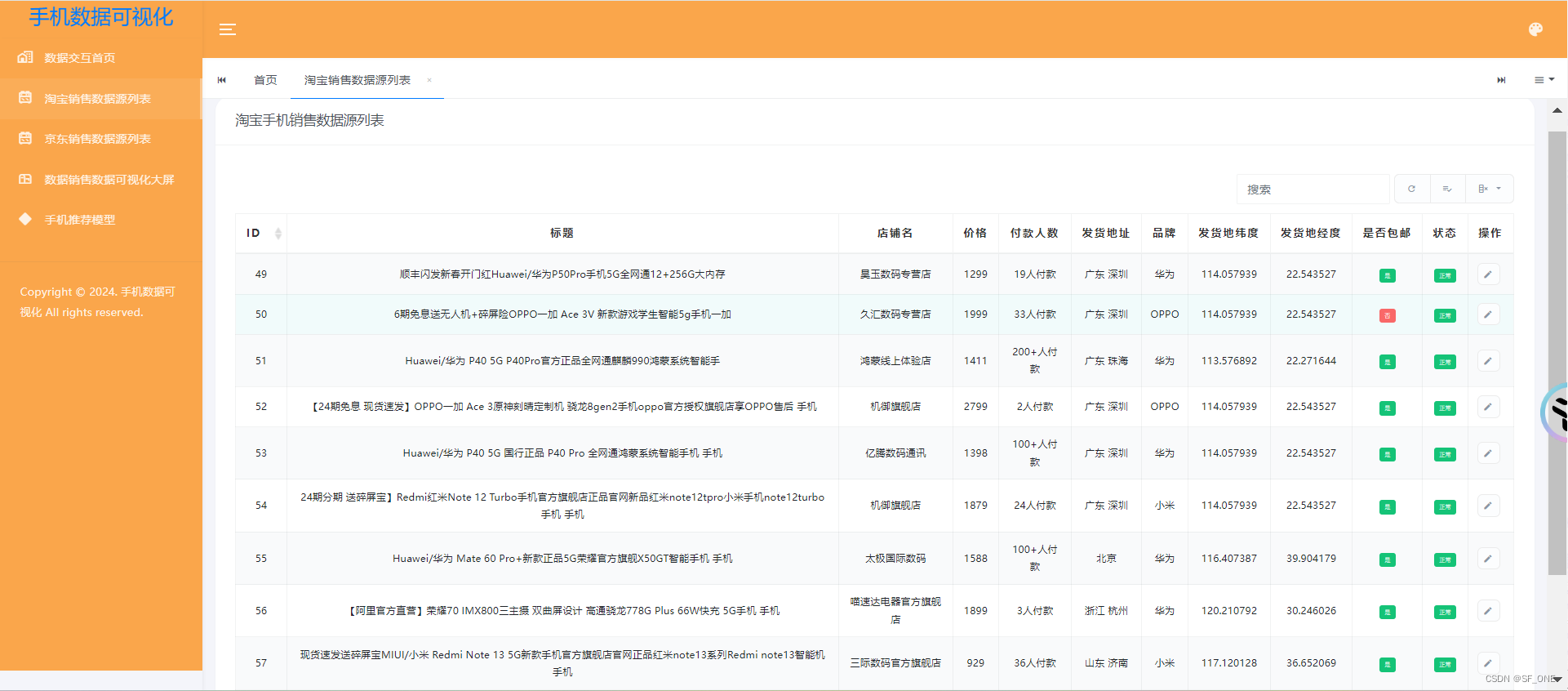Toggle 是否包邮 badge in row 51
Viewport: 1568px width, 691px height.
pyautogui.click(x=1388, y=362)
